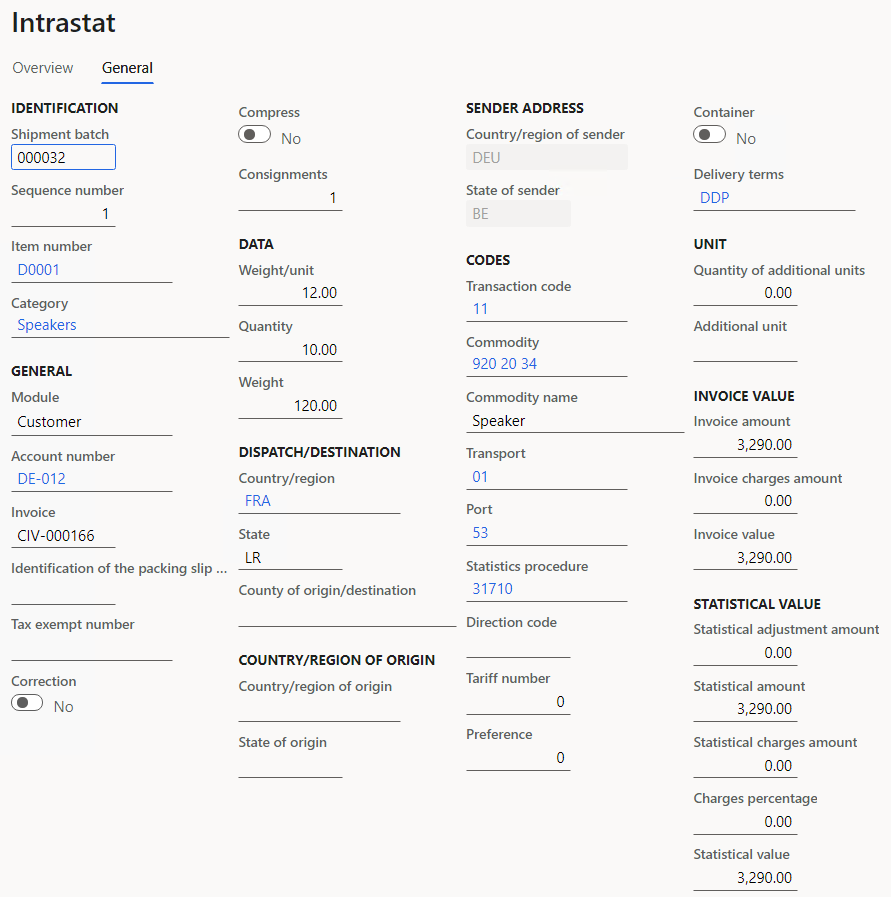Click the Shipment batch field
This screenshot has height=897, width=891.
pos(63,156)
